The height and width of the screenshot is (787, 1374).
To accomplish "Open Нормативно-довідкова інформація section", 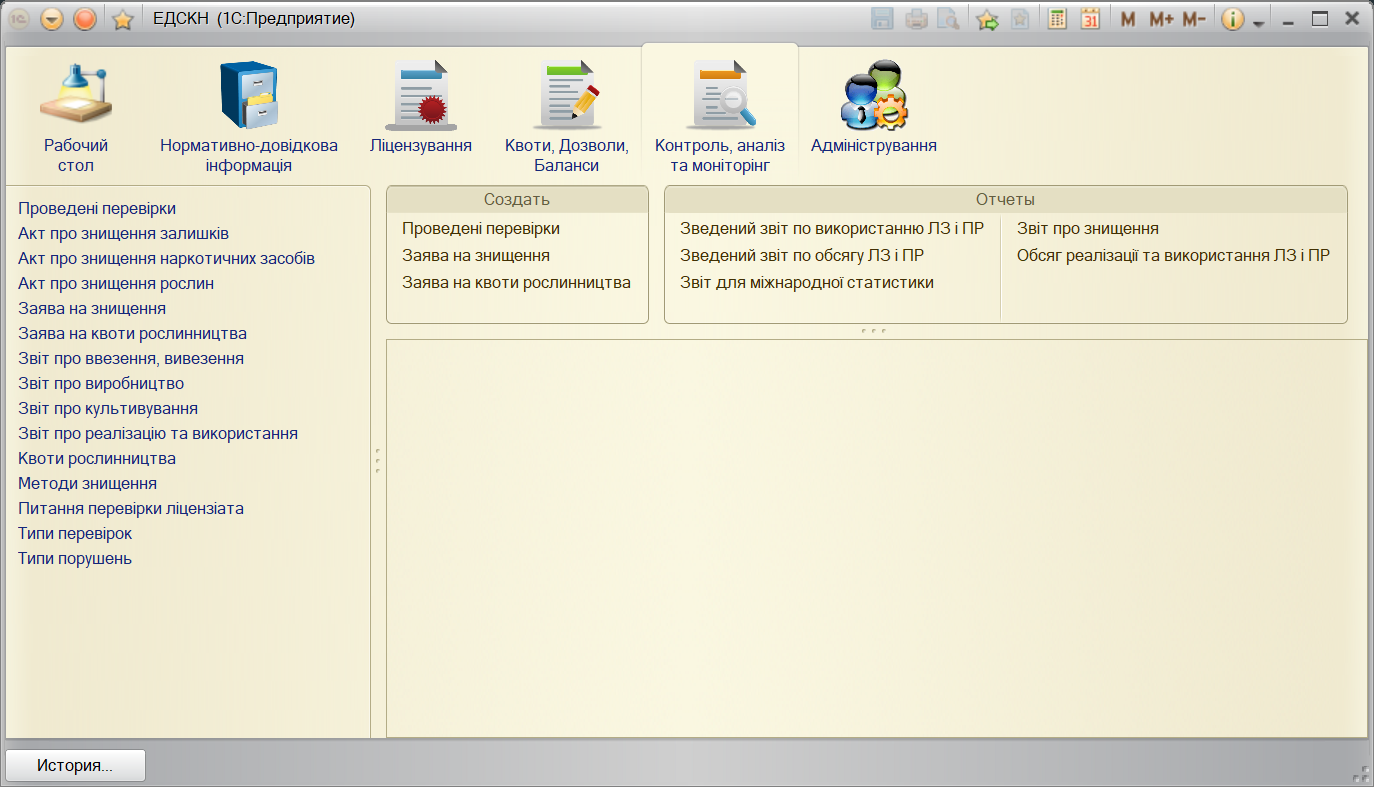I will click(249, 116).
